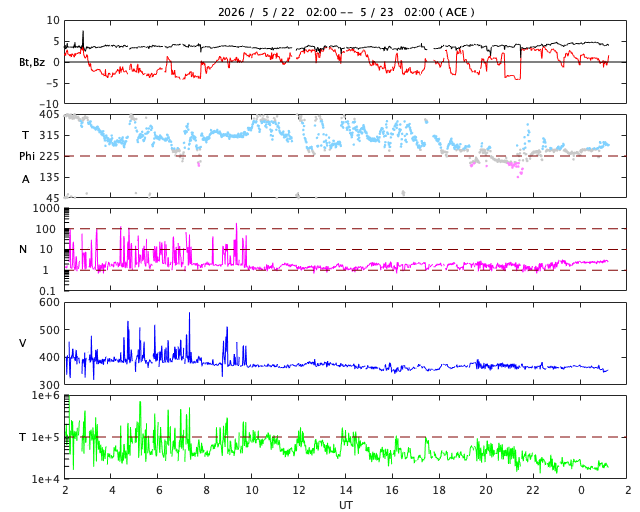Click the "16" hour label on UT axis
Viewport: 640px width, 512px height.
(x=392, y=490)
